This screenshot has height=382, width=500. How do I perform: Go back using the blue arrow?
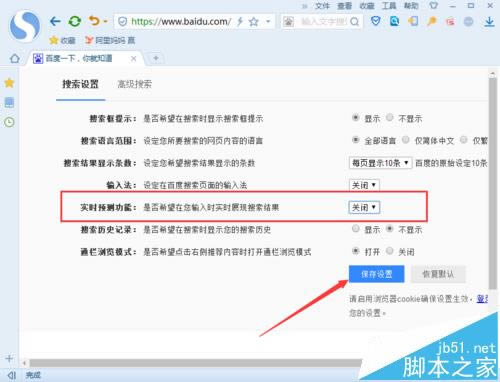[x=55, y=22]
